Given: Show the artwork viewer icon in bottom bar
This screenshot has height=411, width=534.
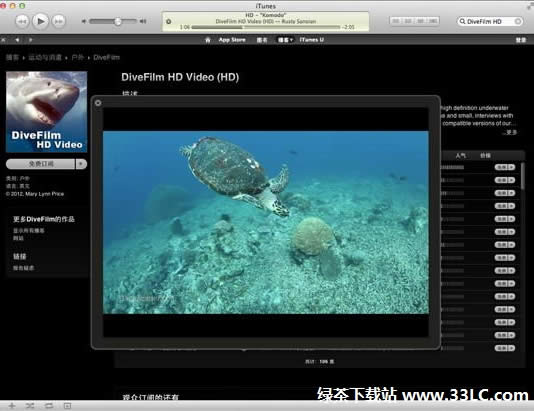Looking at the screenshot, I should 67,406.
